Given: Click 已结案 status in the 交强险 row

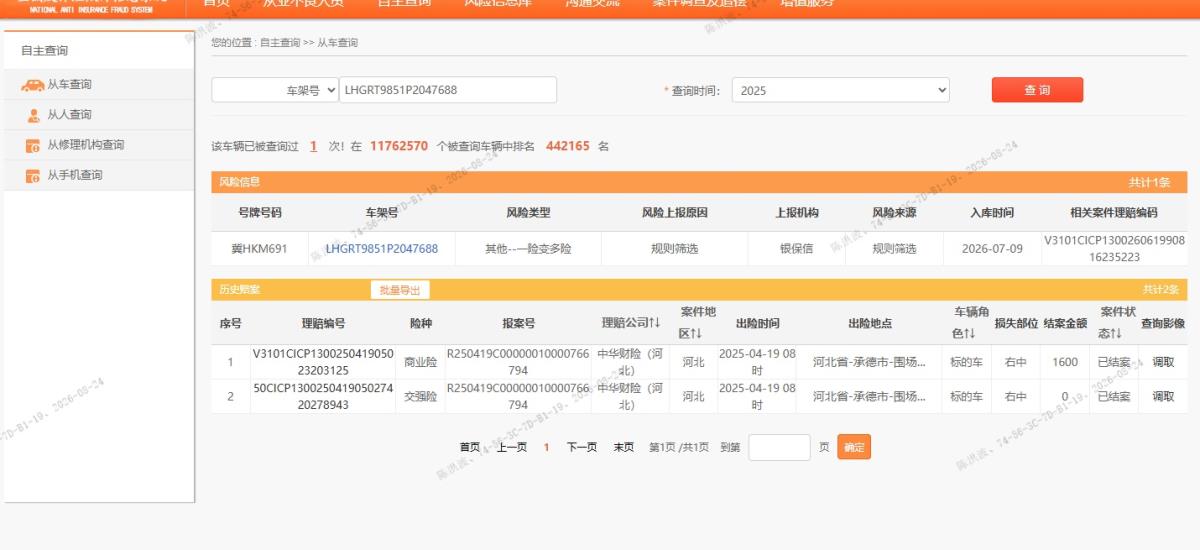Looking at the screenshot, I should tap(1113, 396).
